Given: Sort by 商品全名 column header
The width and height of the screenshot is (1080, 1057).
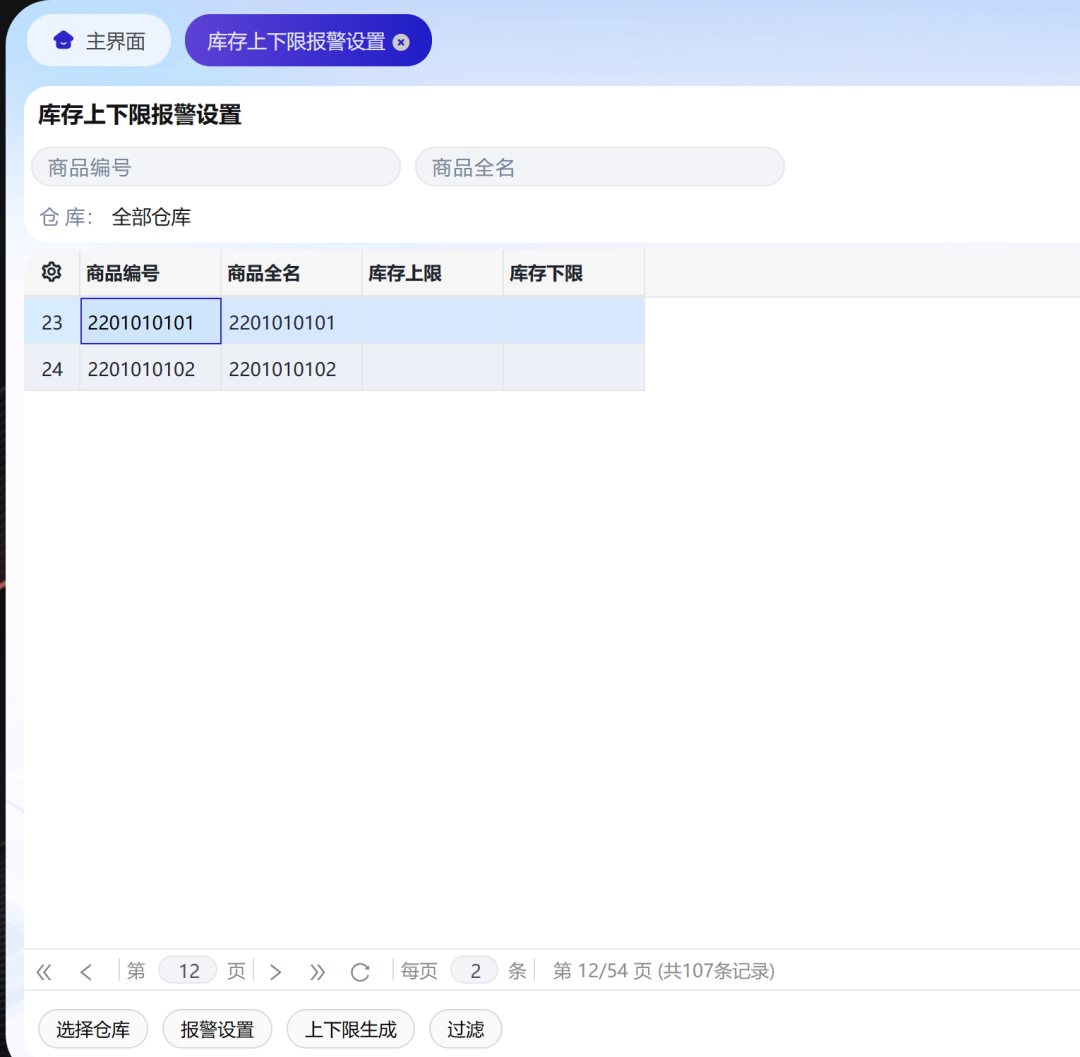Looking at the screenshot, I should (291, 273).
